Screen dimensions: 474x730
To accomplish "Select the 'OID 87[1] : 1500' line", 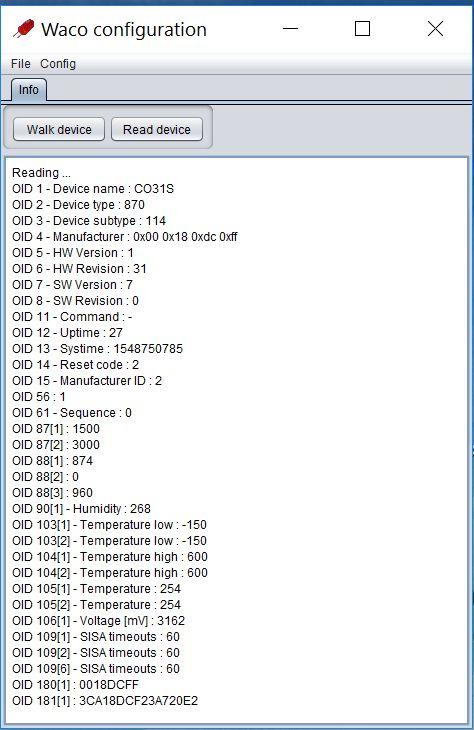I will coord(56,429).
